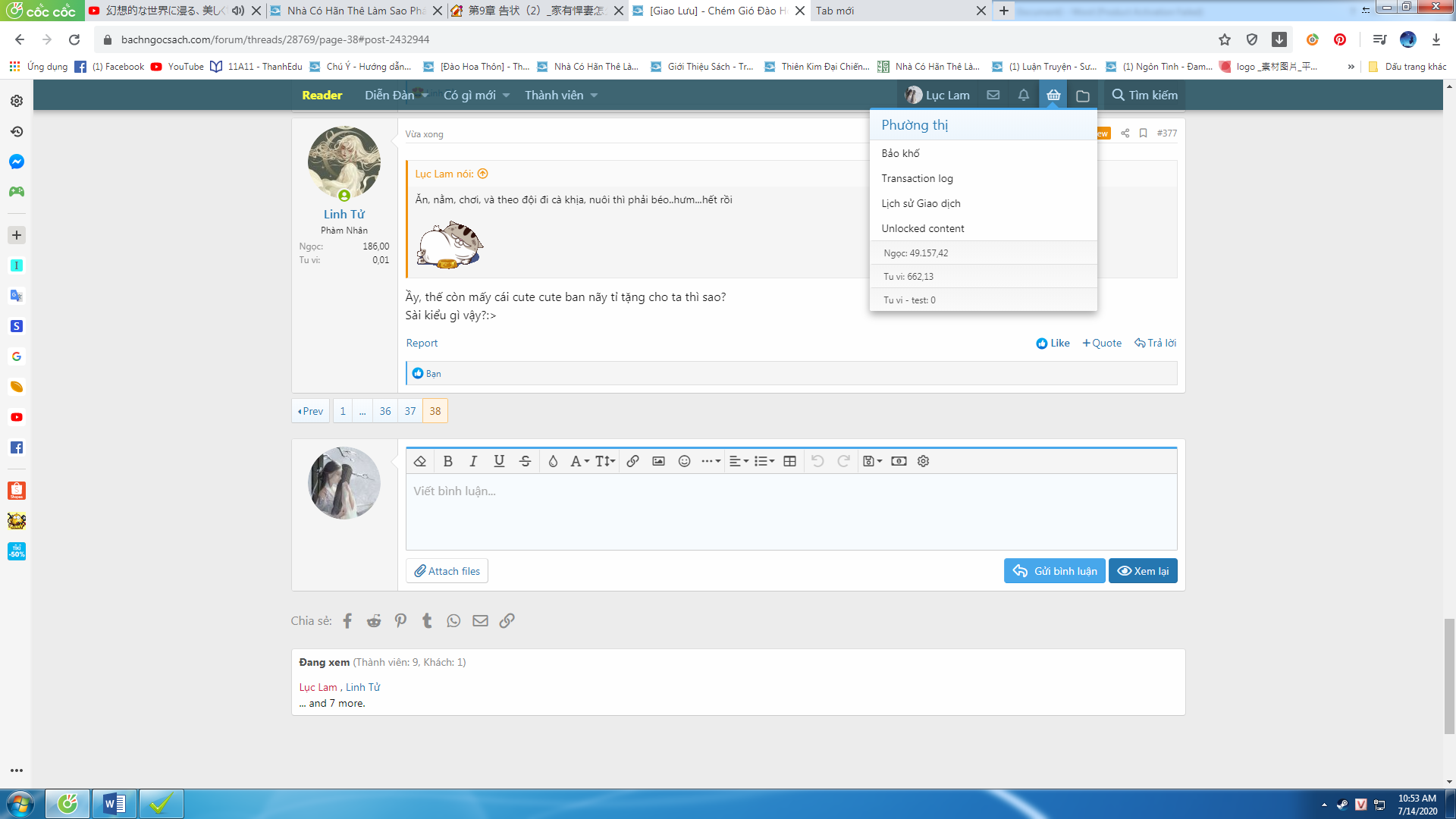The width and height of the screenshot is (1456, 819).
Task: Open the text color droplet picker
Action: pos(553,461)
